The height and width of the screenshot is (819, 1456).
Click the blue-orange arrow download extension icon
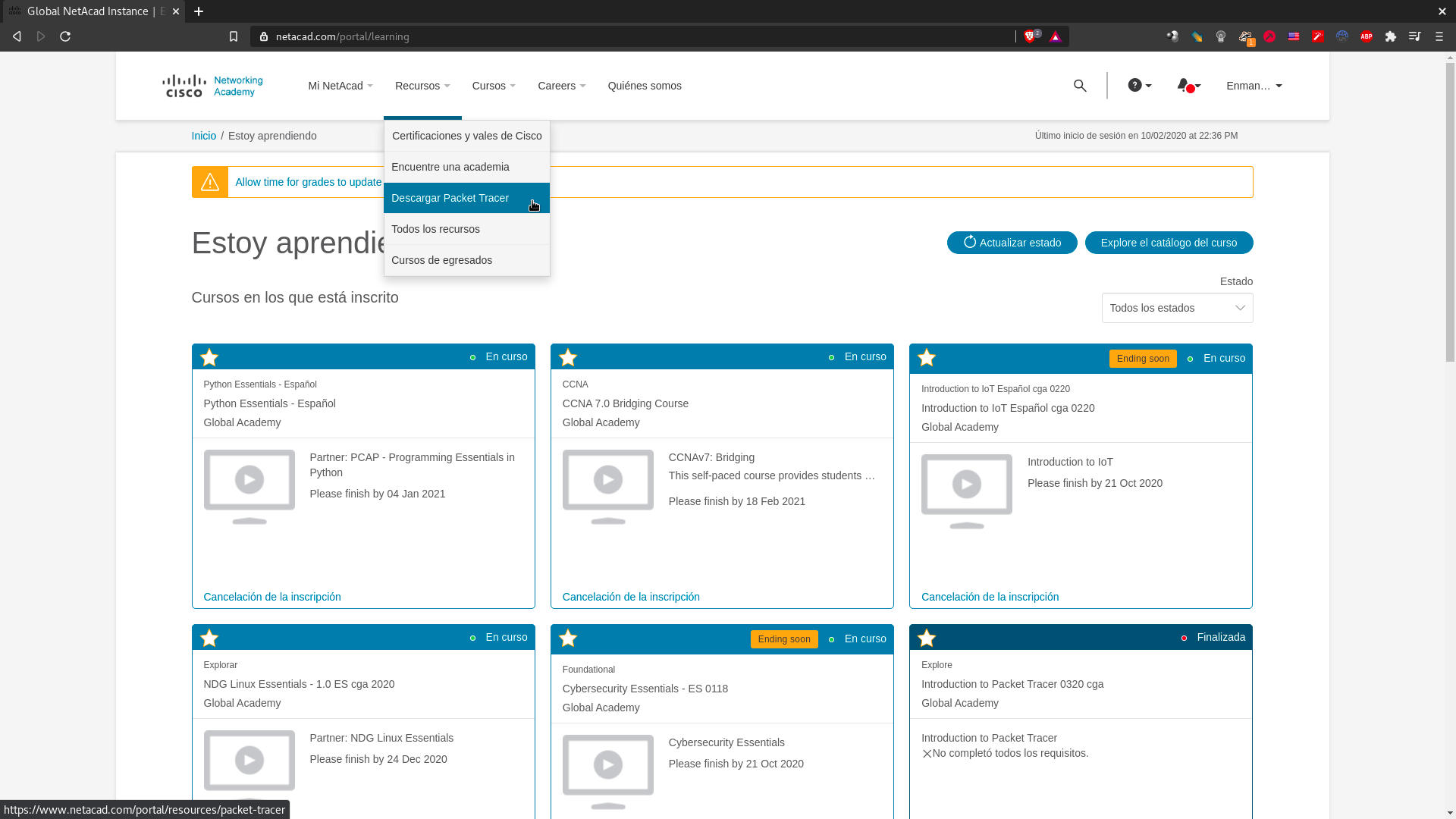(1197, 36)
